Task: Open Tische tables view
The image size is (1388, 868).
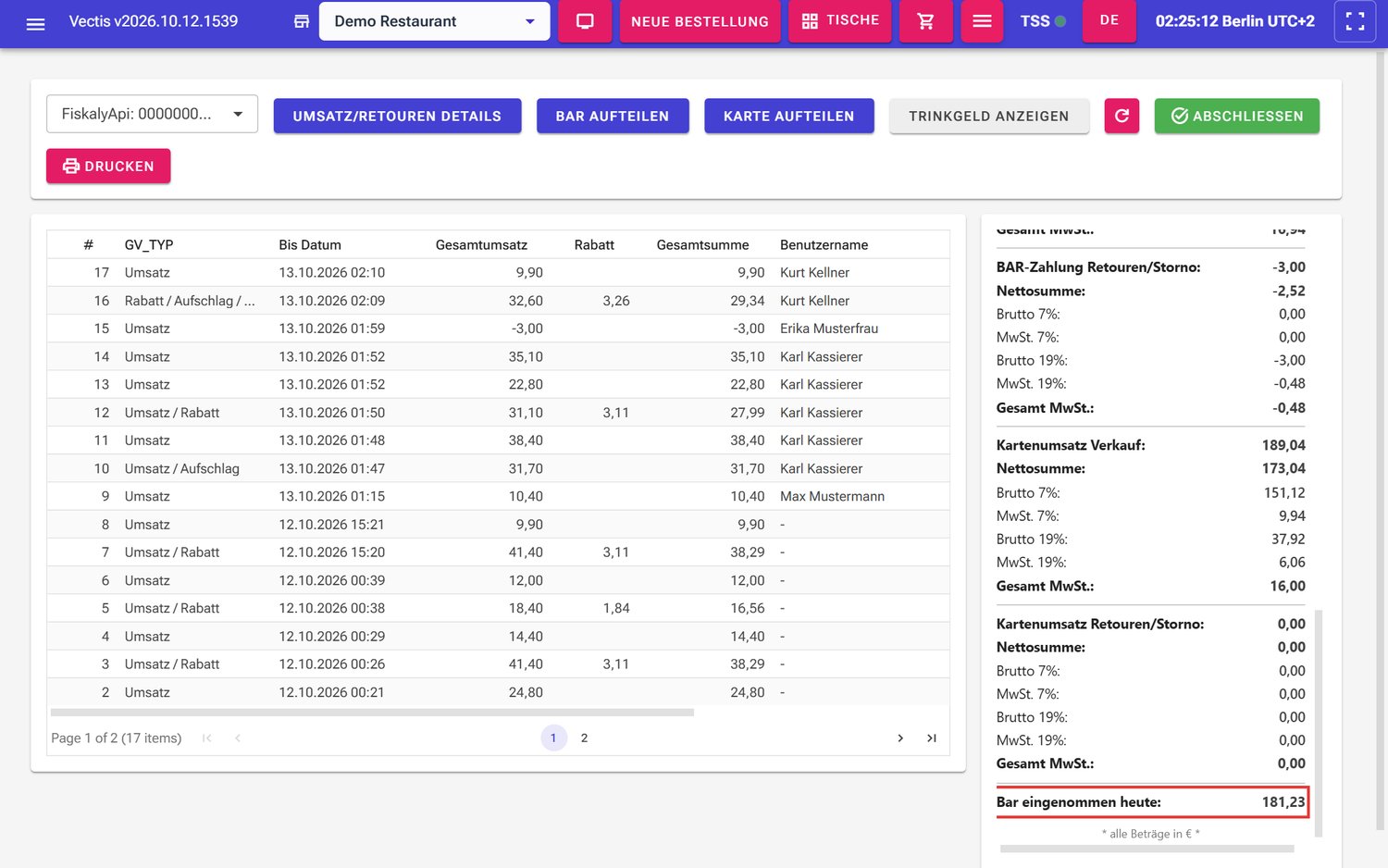Action: pos(840,20)
